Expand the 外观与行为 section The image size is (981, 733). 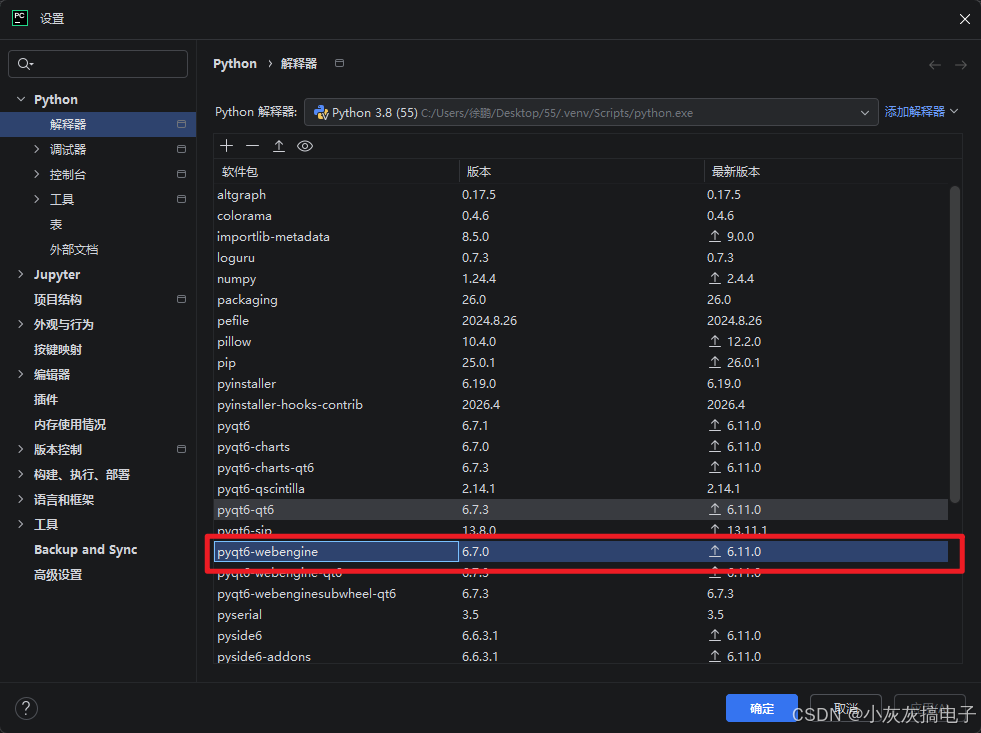click(x=21, y=324)
